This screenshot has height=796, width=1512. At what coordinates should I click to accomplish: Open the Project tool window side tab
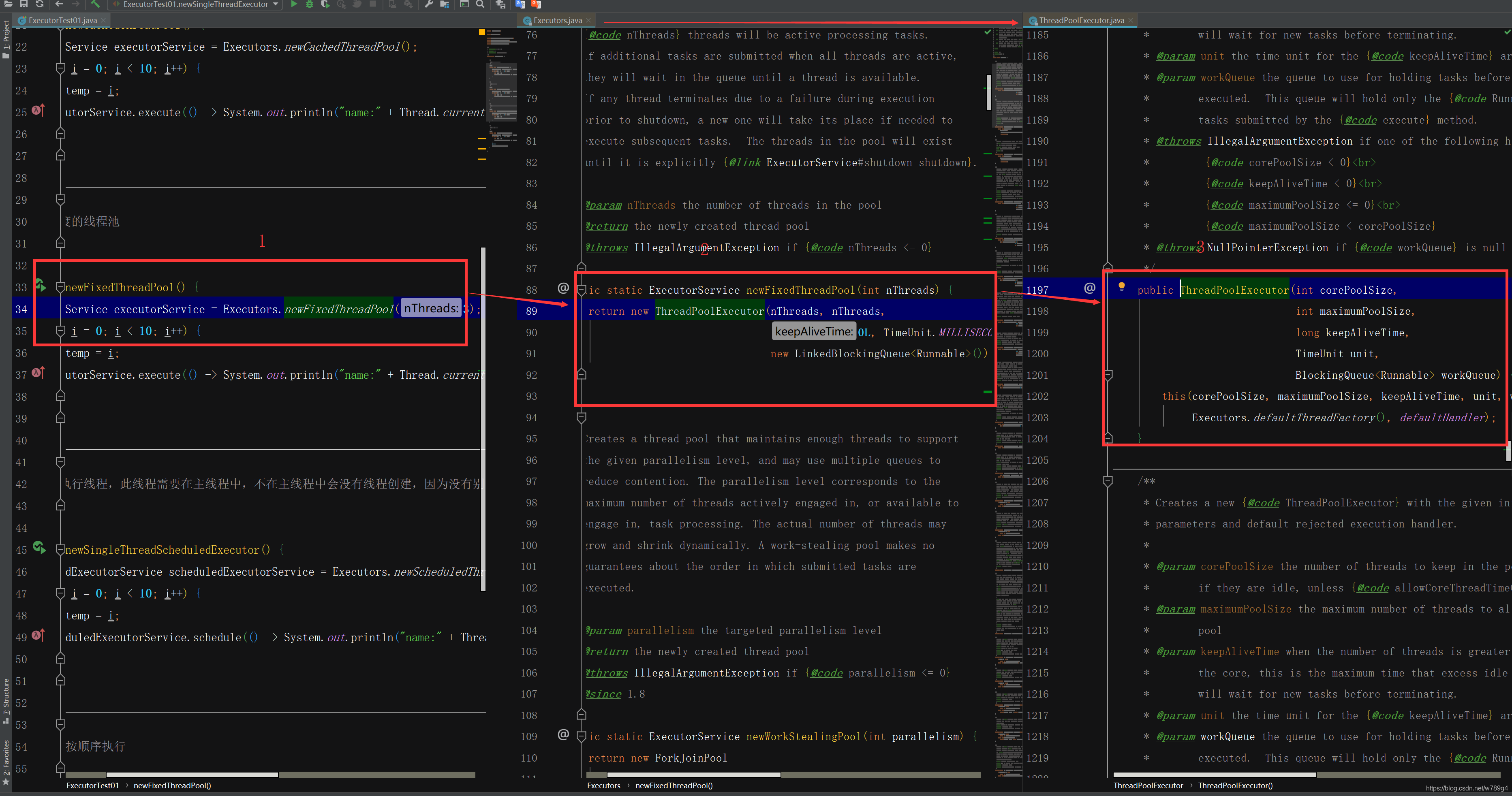point(6,39)
